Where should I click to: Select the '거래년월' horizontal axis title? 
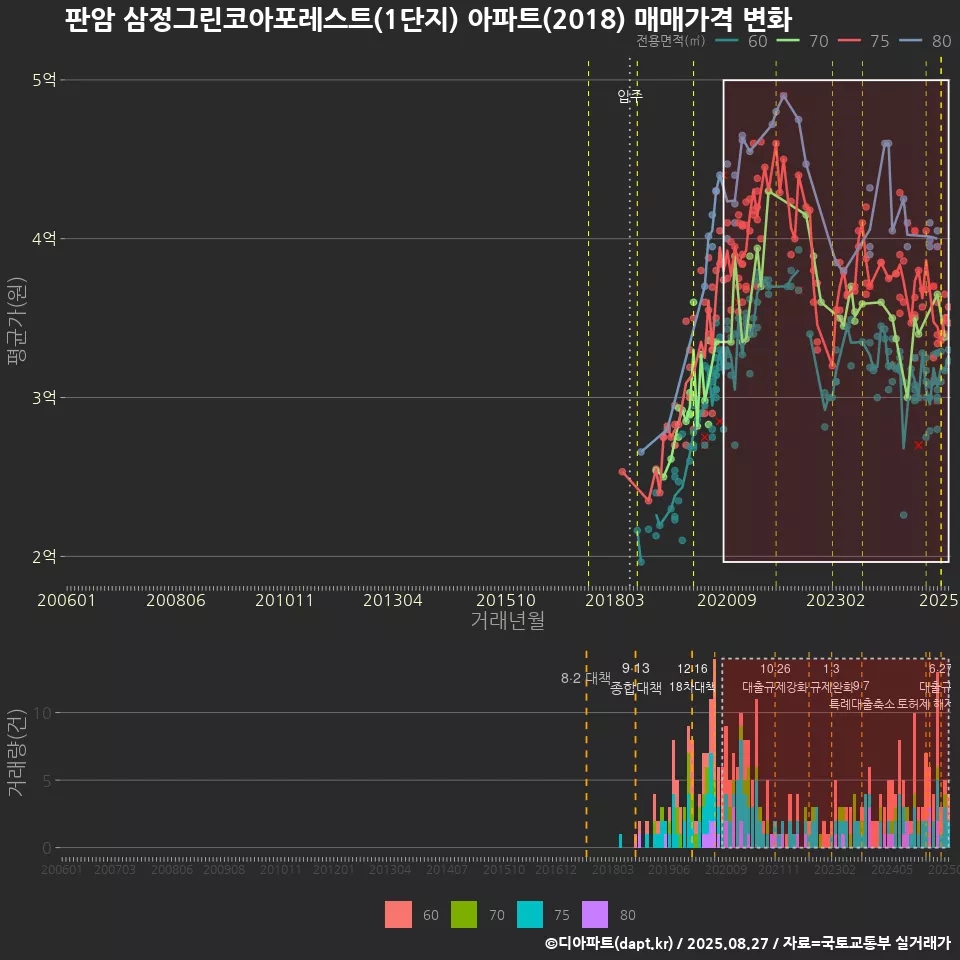coord(508,620)
